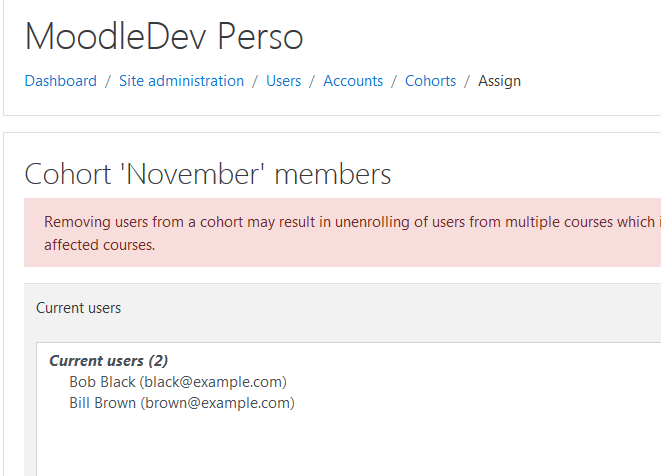Click the slash between Accounts and Cohorts
The image size is (661, 476).
click(394, 81)
